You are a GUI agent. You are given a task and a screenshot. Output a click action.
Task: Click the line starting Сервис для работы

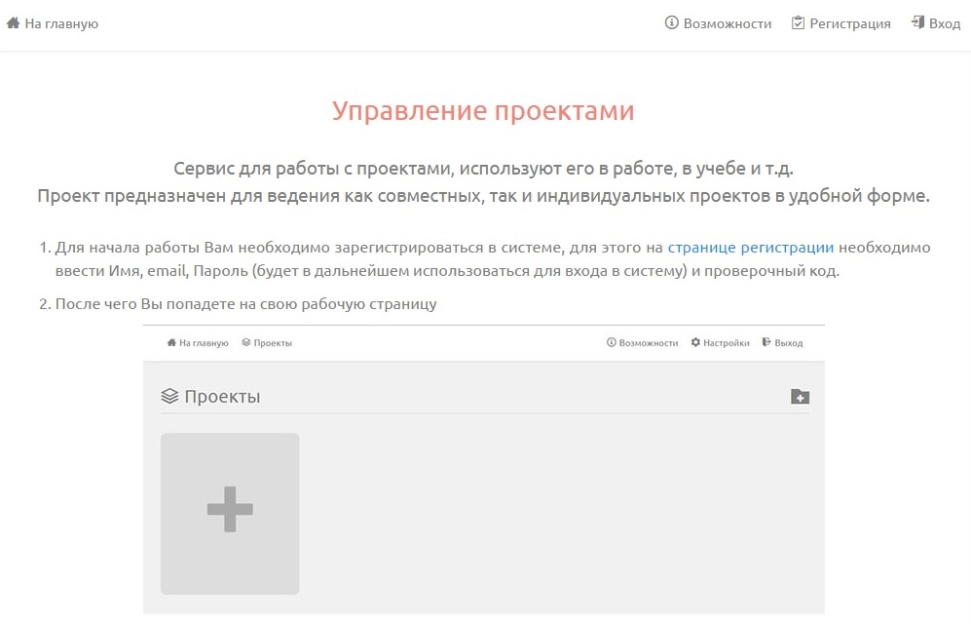coord(483,168)
